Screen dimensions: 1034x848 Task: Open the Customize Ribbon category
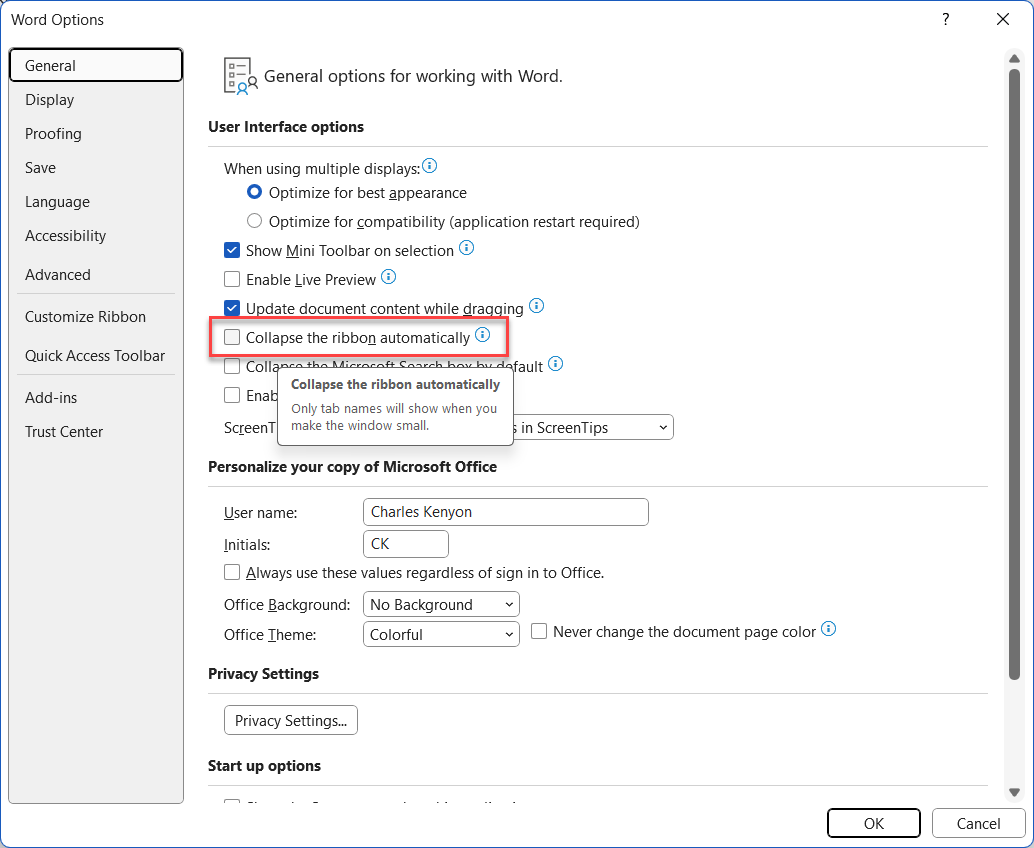coord(85,317)
